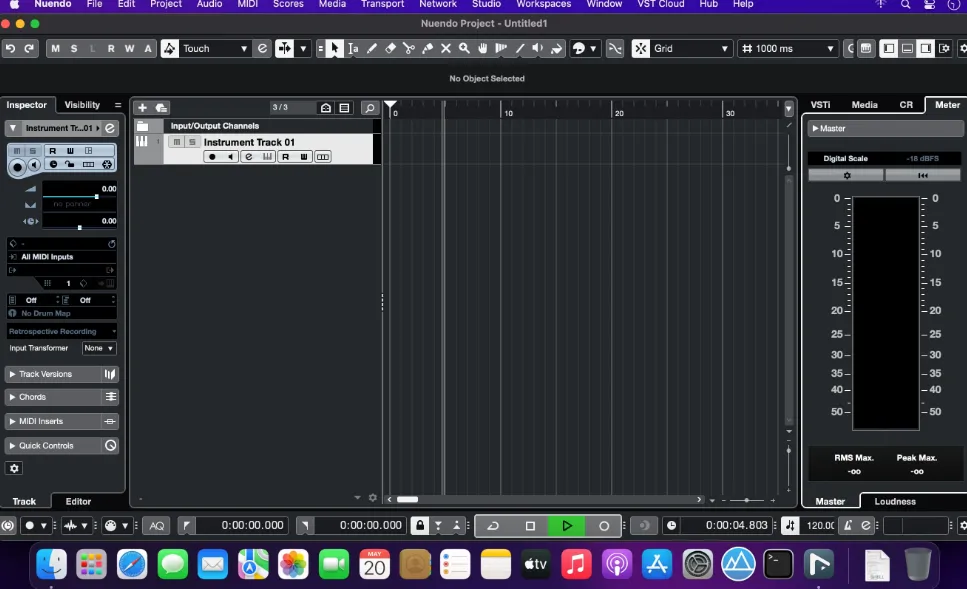Switch to the Loudness tab
This screenshot has height=589, width=967.
point(895,501)
